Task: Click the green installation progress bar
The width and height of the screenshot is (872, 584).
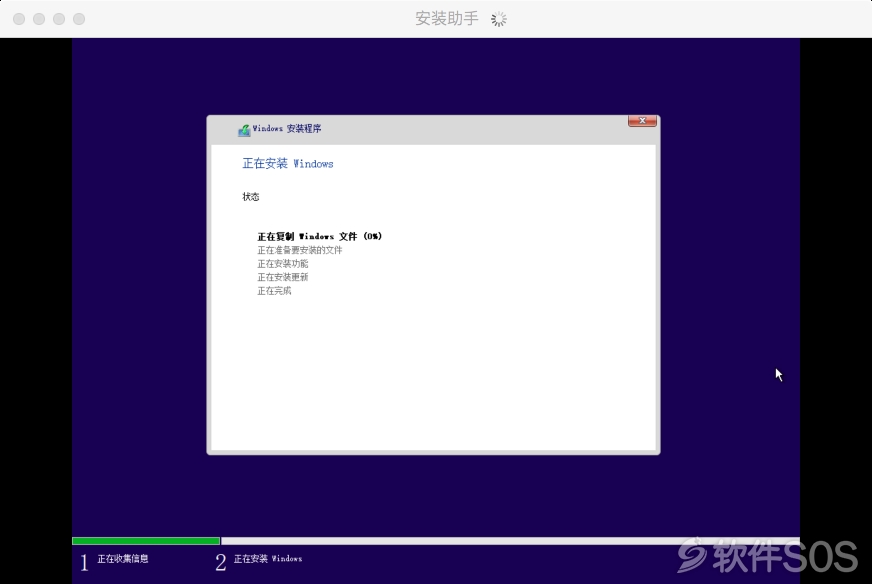Action: (146, 541)
